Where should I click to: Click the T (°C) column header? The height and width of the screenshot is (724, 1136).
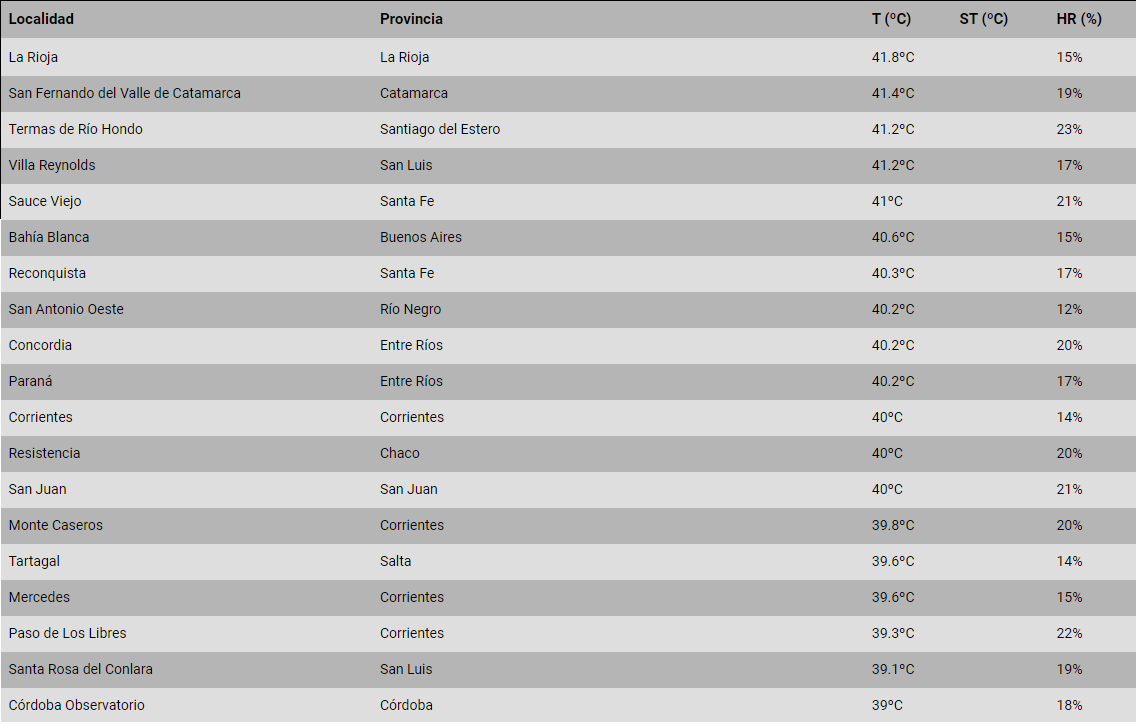point(891,19)
